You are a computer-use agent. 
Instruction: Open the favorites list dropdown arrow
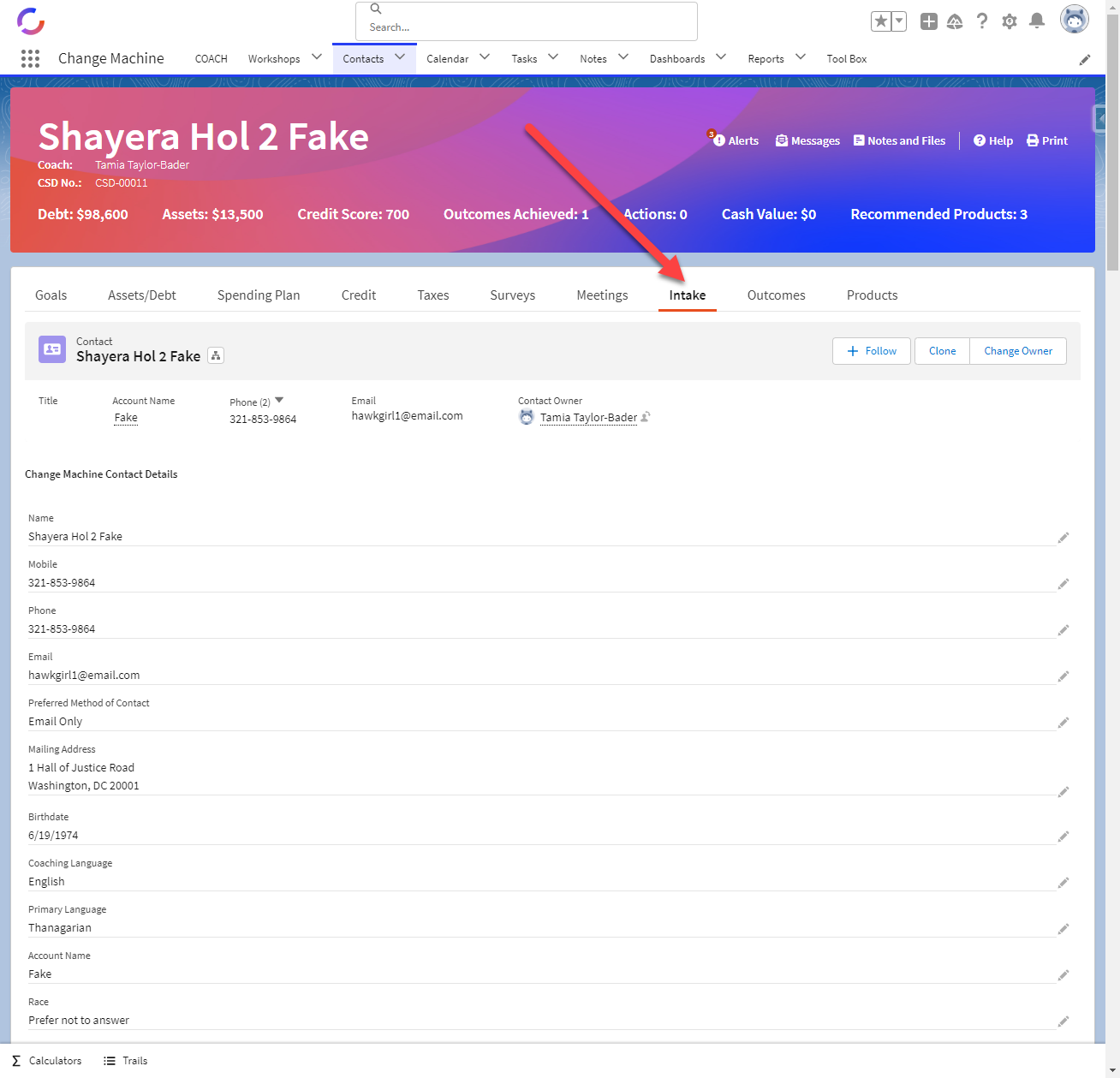click(x=899, y=21)
